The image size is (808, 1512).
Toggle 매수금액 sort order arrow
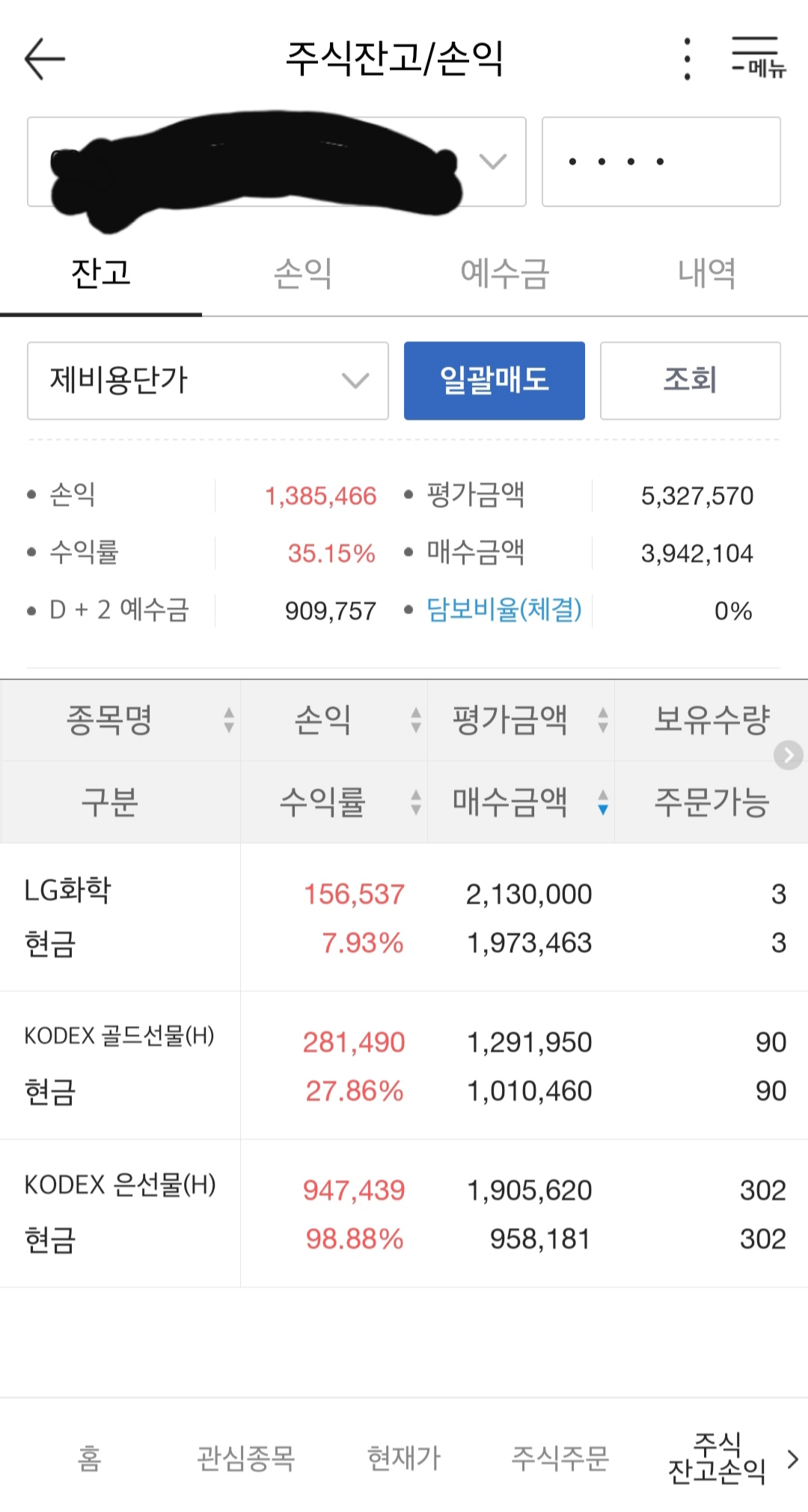coord(603,802)
